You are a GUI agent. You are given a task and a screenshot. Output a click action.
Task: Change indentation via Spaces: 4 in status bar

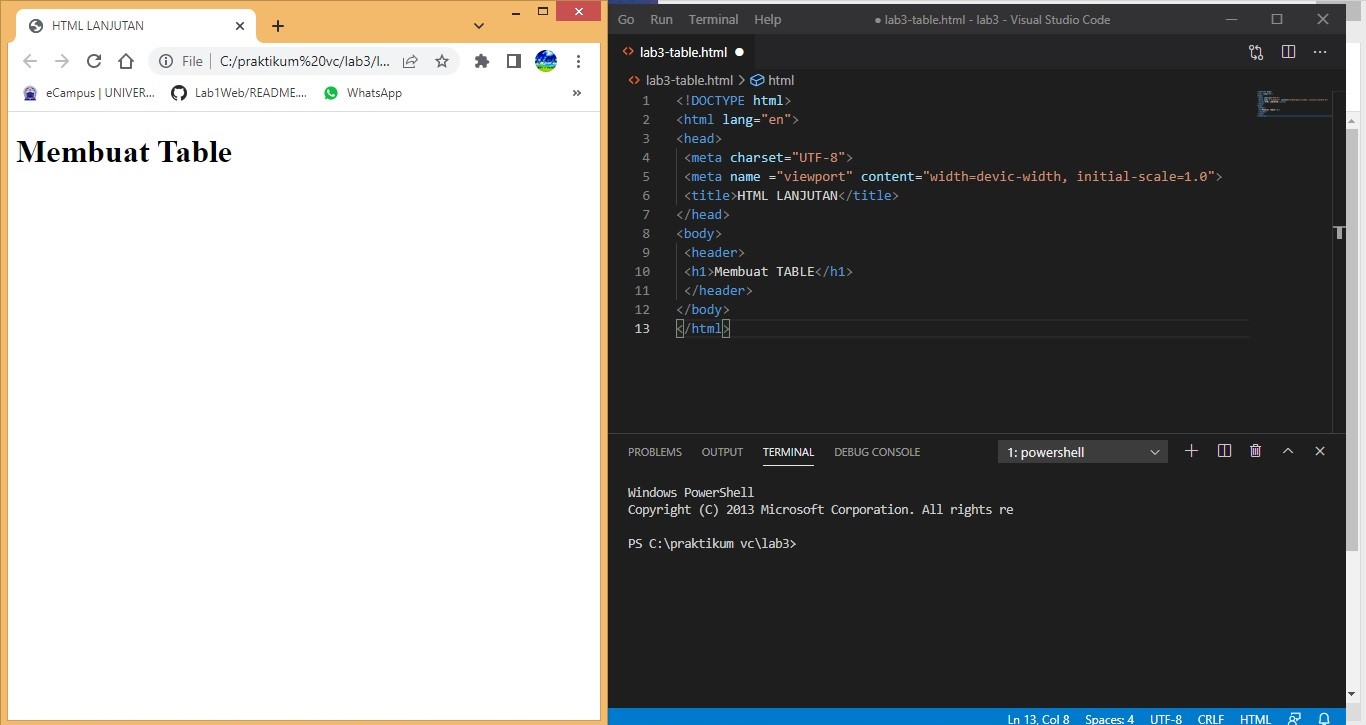coord(1109,718)
